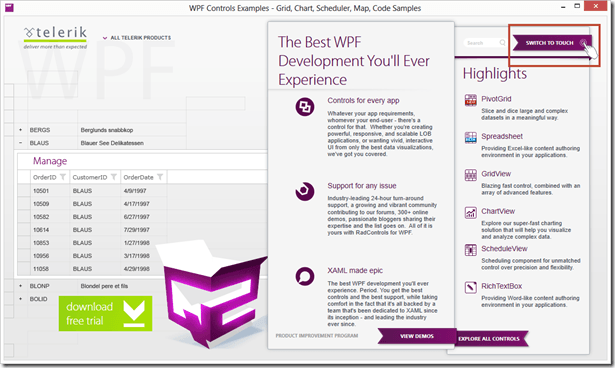This screenshot has width=615, height=368.
Task: Click the download free trial button
Action: point(106,313)
